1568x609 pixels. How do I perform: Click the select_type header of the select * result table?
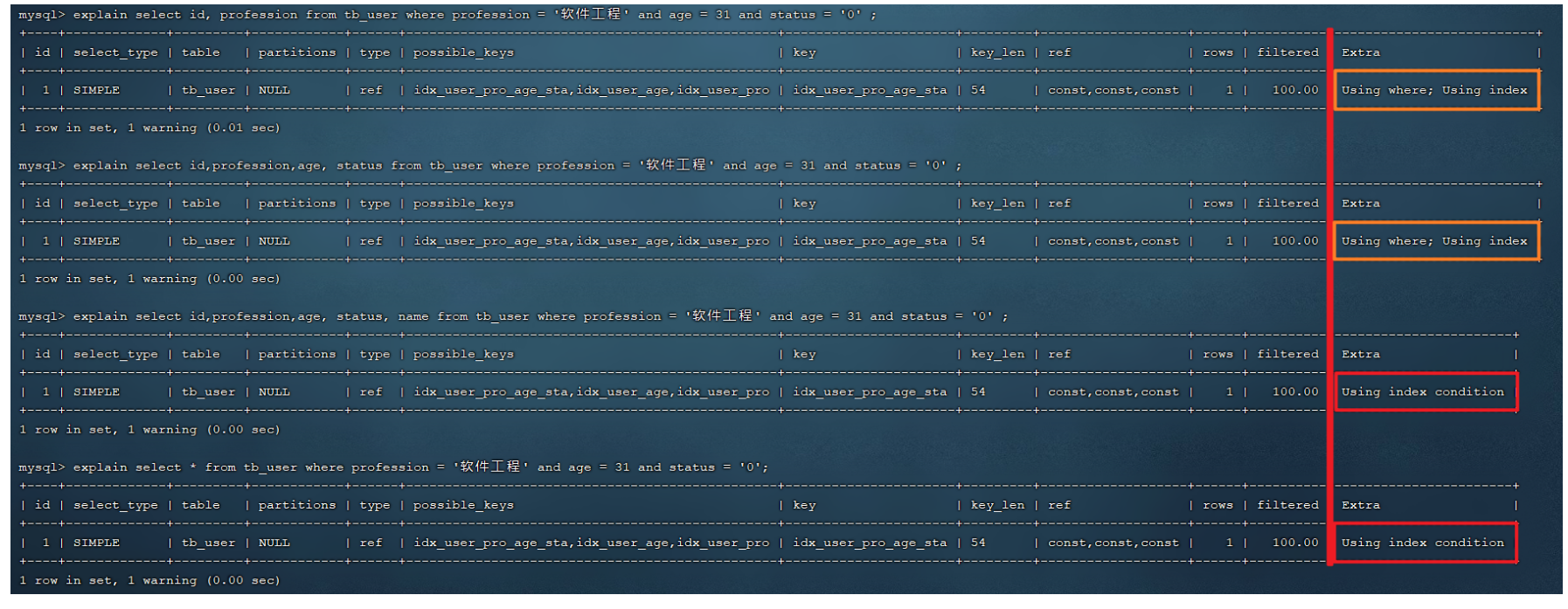tap(115, 505)
